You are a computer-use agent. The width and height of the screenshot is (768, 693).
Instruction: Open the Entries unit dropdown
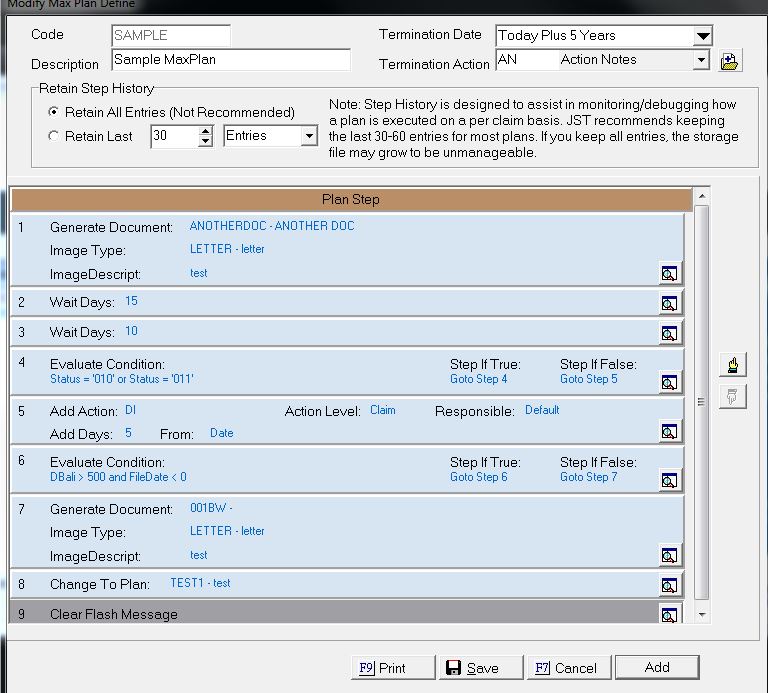(x=309, y=136)
